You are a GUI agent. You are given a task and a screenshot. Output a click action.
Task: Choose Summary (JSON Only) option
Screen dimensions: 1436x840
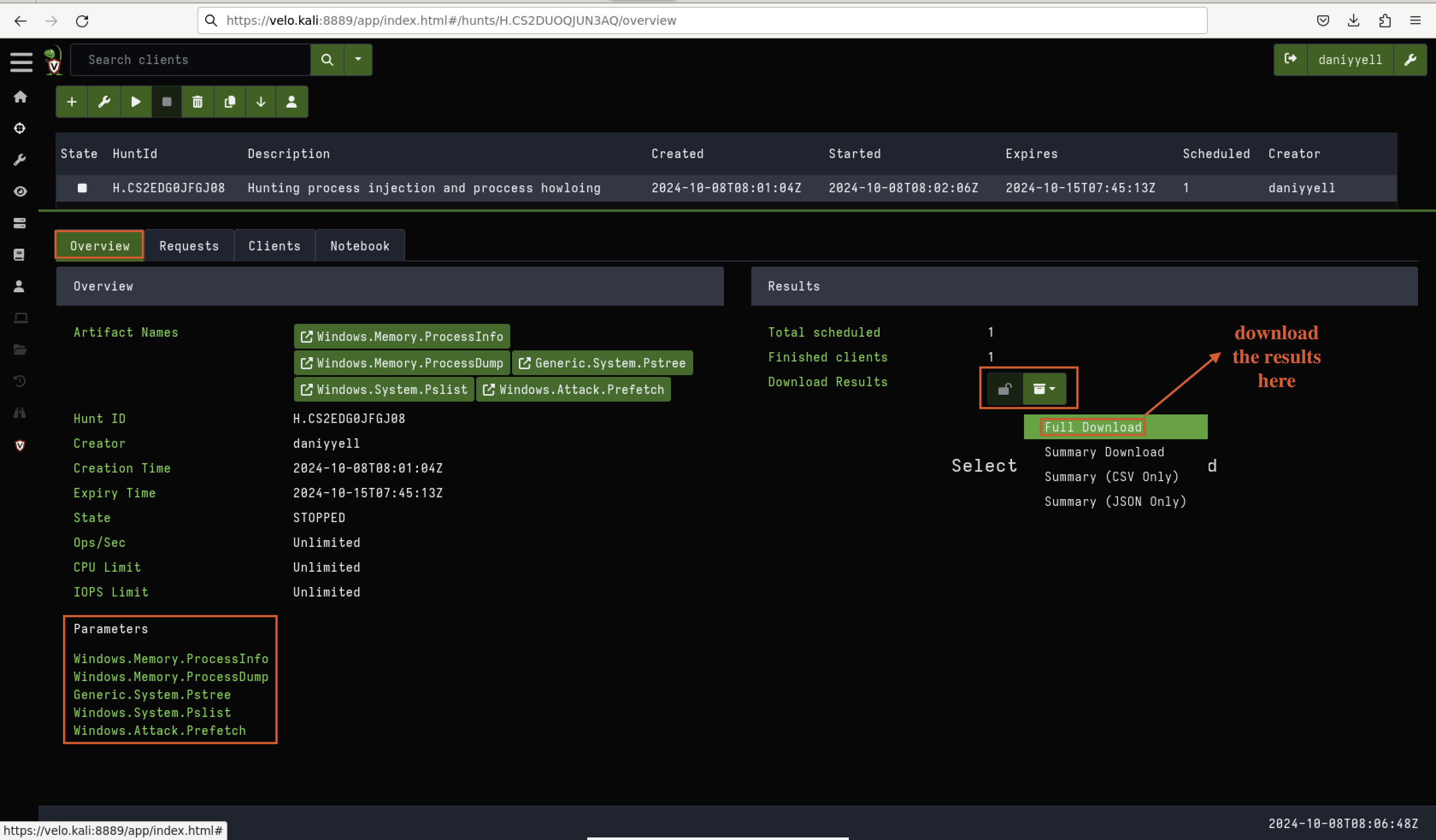tap(1115, 502)
